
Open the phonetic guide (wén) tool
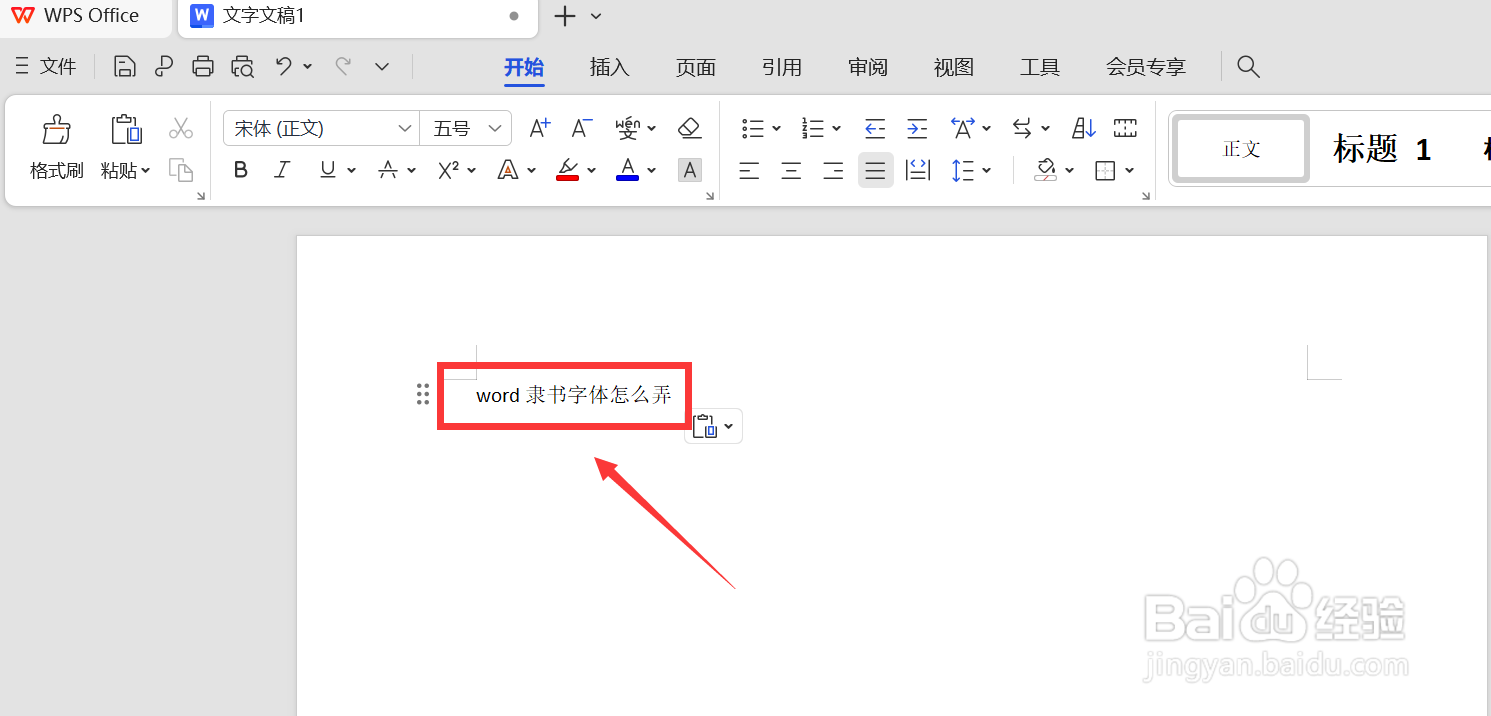[629, 128]
